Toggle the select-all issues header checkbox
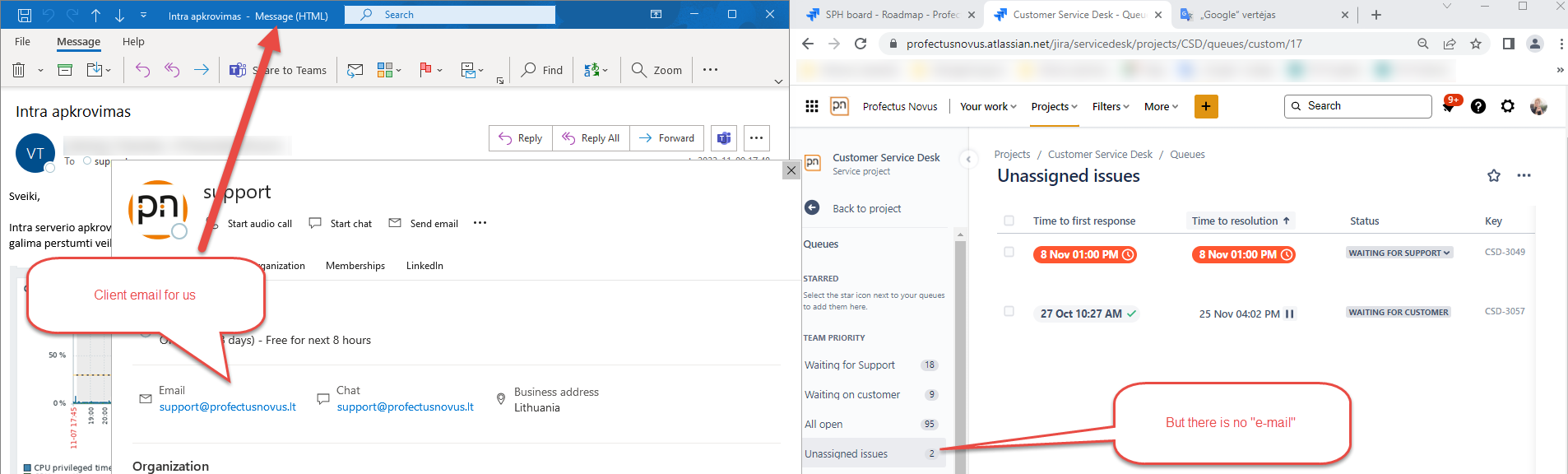 [1009, 221]
